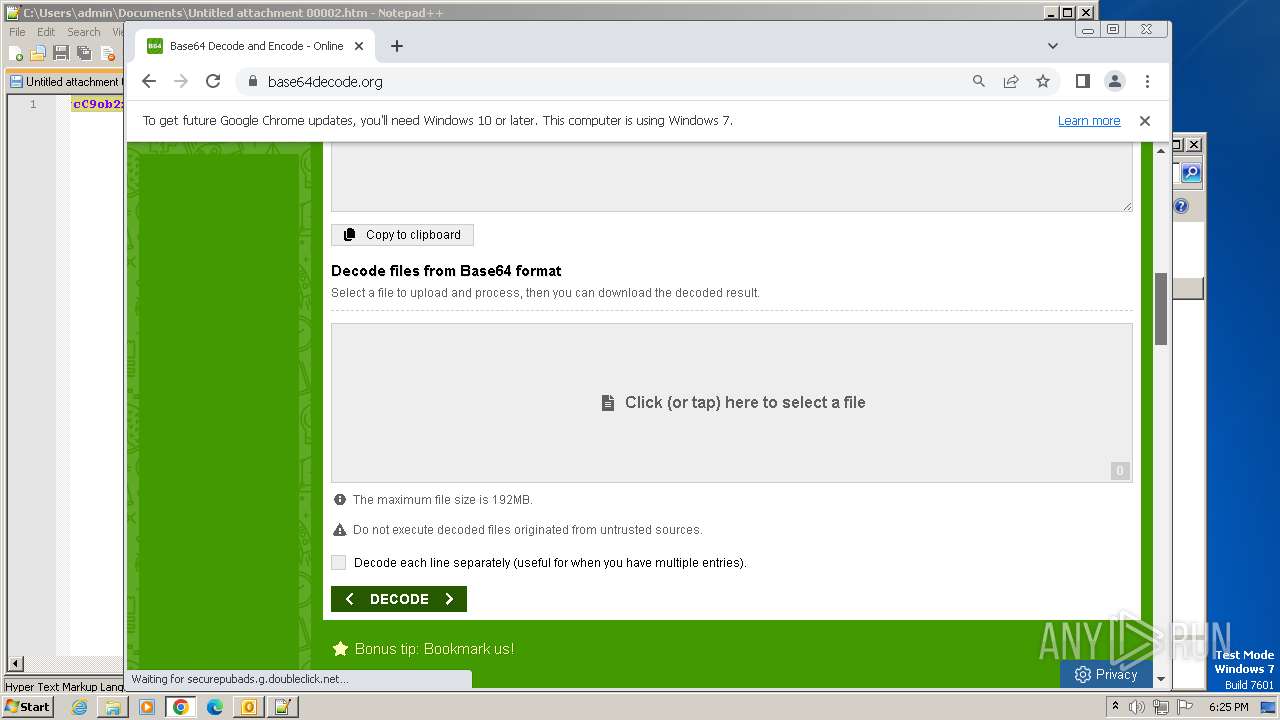Select Base64 Decode and Encode Chrome tab
The image size is (1280, 720).
click(256, 46)
